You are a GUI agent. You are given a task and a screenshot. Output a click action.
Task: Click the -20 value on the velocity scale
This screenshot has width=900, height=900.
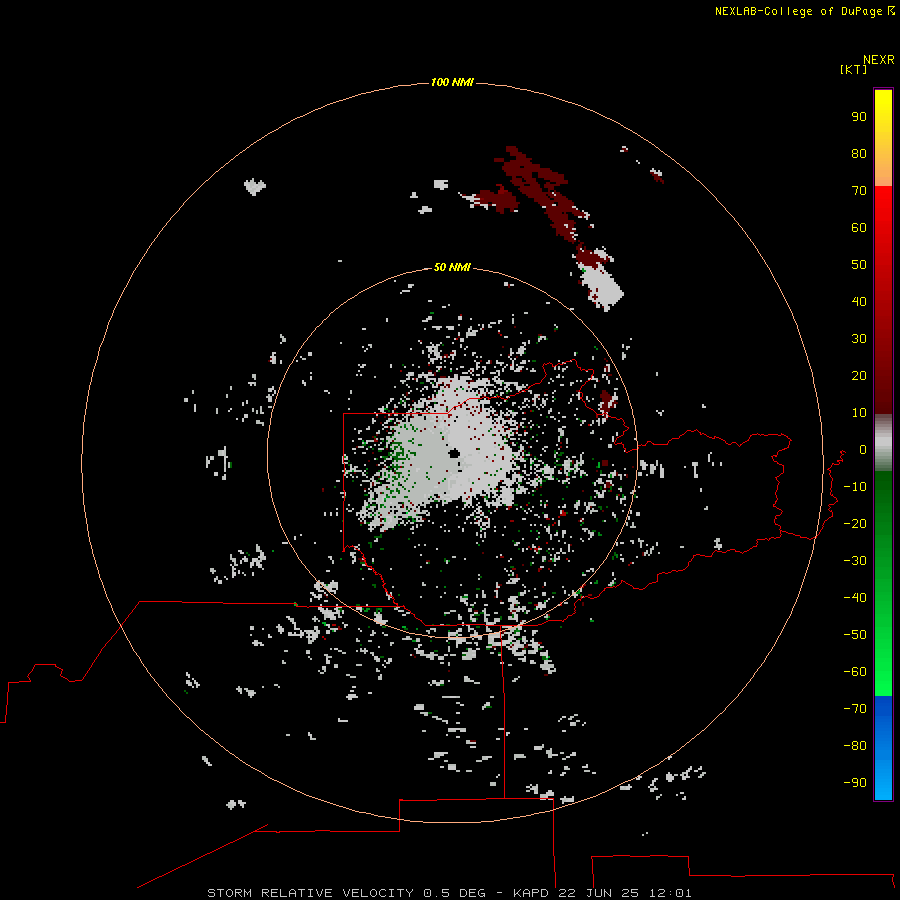(x=855, y=523)
